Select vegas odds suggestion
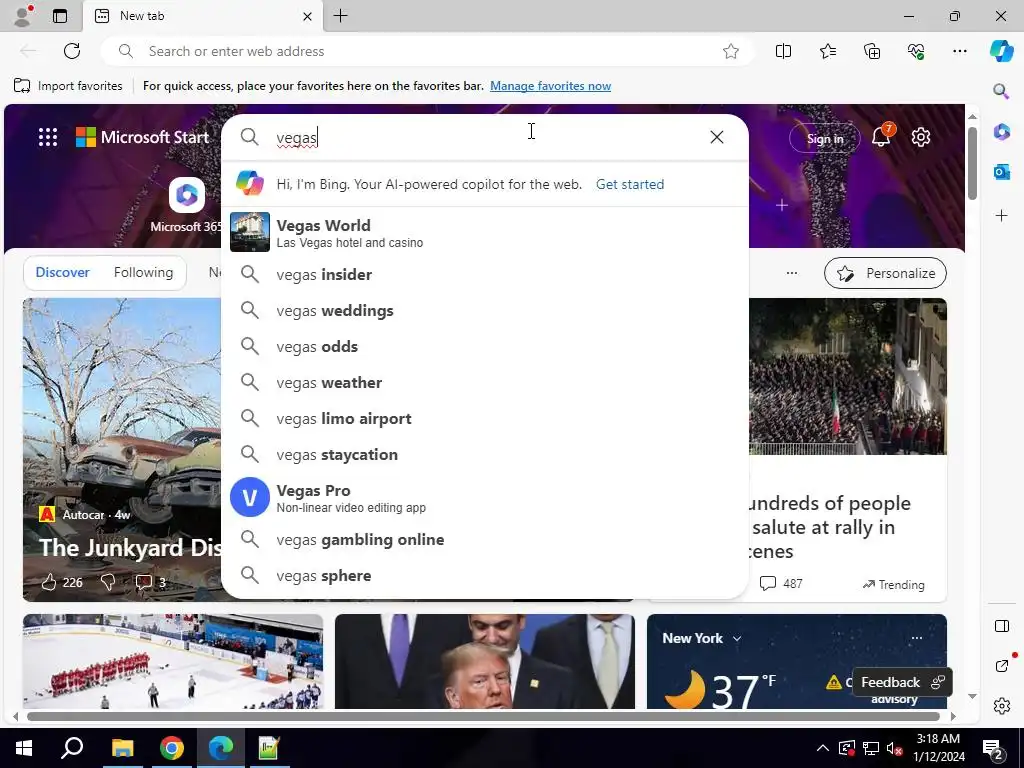This screenshot has height=768, width=1024. pyautogui.click(x=485, y=346)
